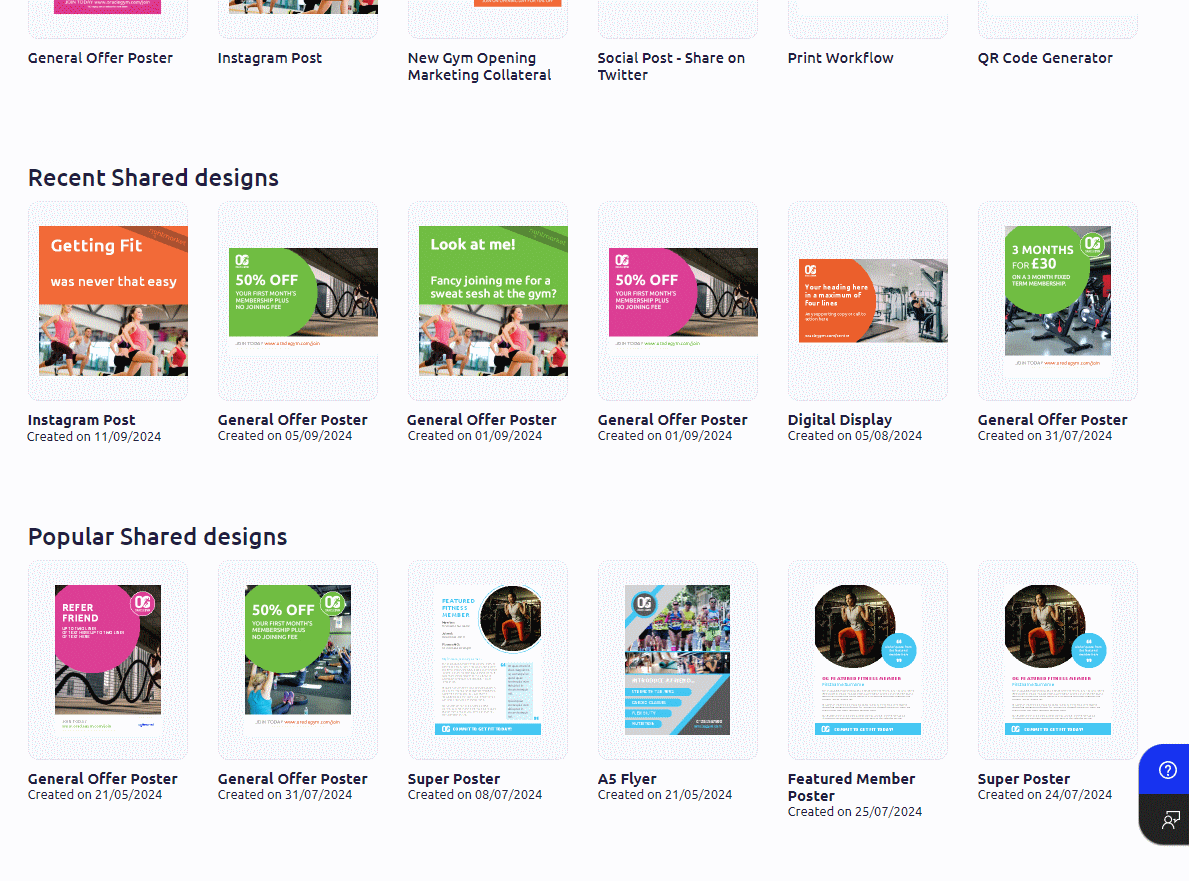Image resolution: width=1189 pixels, height=881 pixels.
Task: Open the pink 'Refer Friend' poster thumbnail
Action: tap(108, 660)
